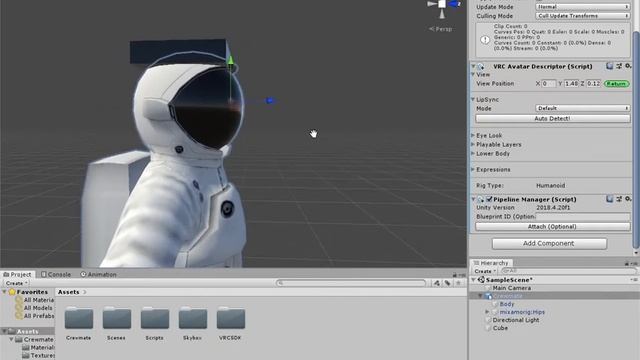This screenshot has width=640, height=360.
Task: Click the View Position X field
Action: (549, 83)
